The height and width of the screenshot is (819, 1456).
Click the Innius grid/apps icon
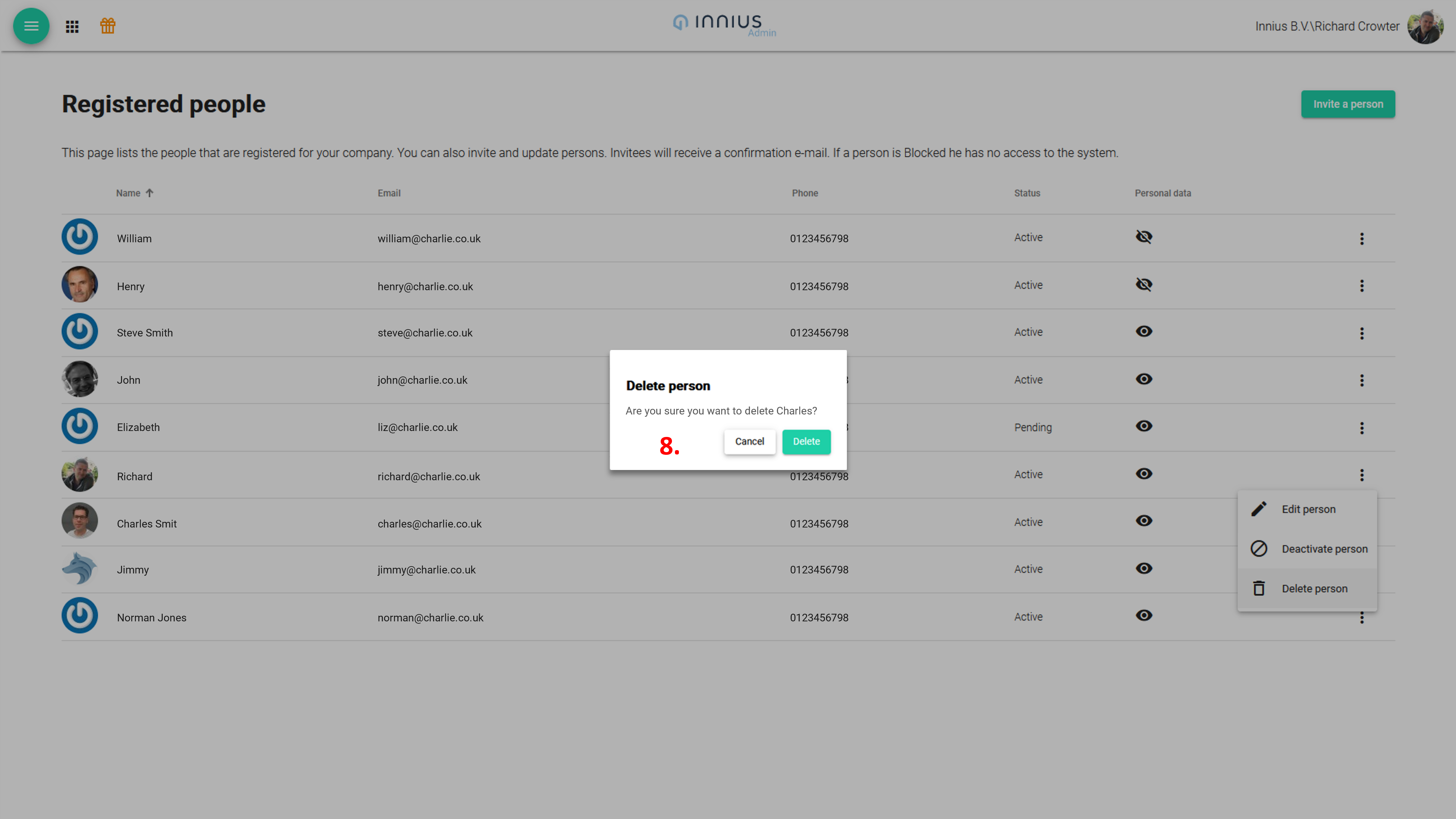point(72,26)
